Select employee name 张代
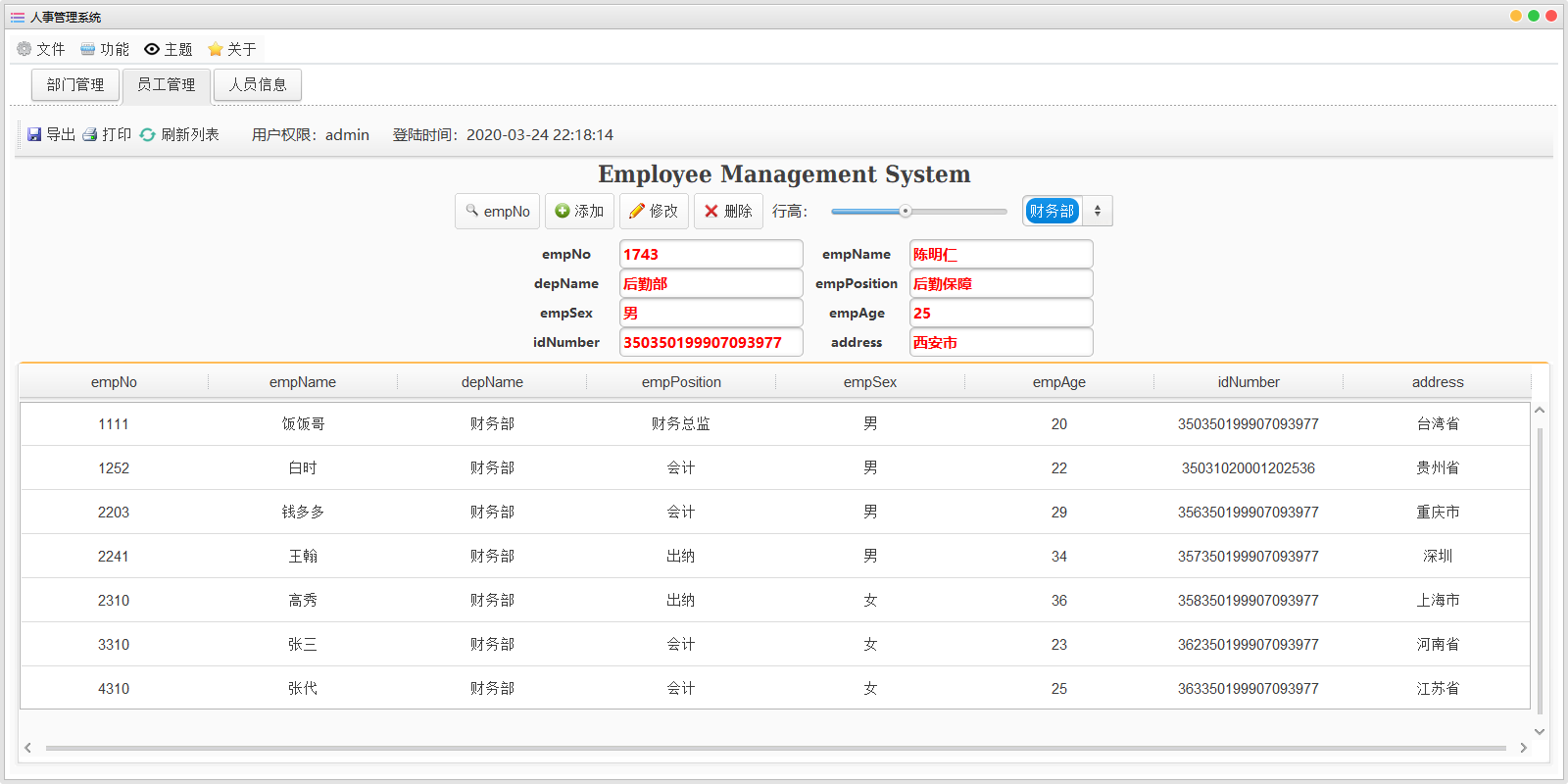The width and height of the screenshot is (1568, 784). pyautogui.click(x=303, y=689)
